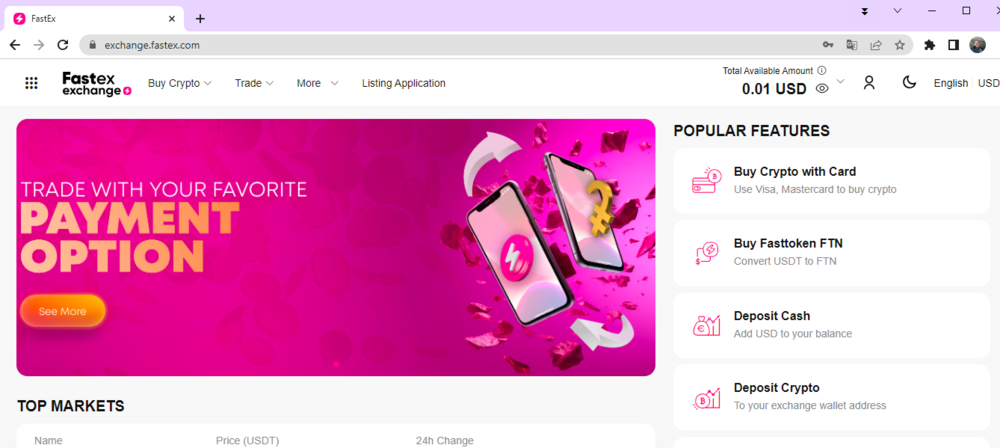Viewport: 1000px width, 448px height.
Task: Expand the Buy Crypto dropdown menu
Action: click(180, 83)
